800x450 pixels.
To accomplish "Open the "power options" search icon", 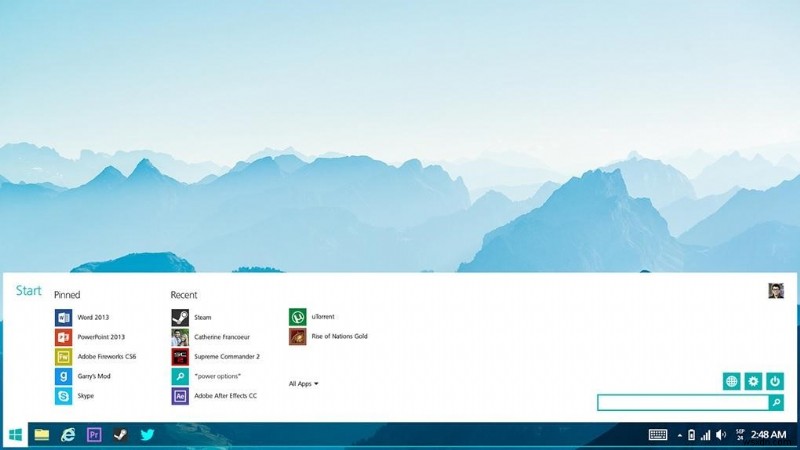I will click(180, 376).
